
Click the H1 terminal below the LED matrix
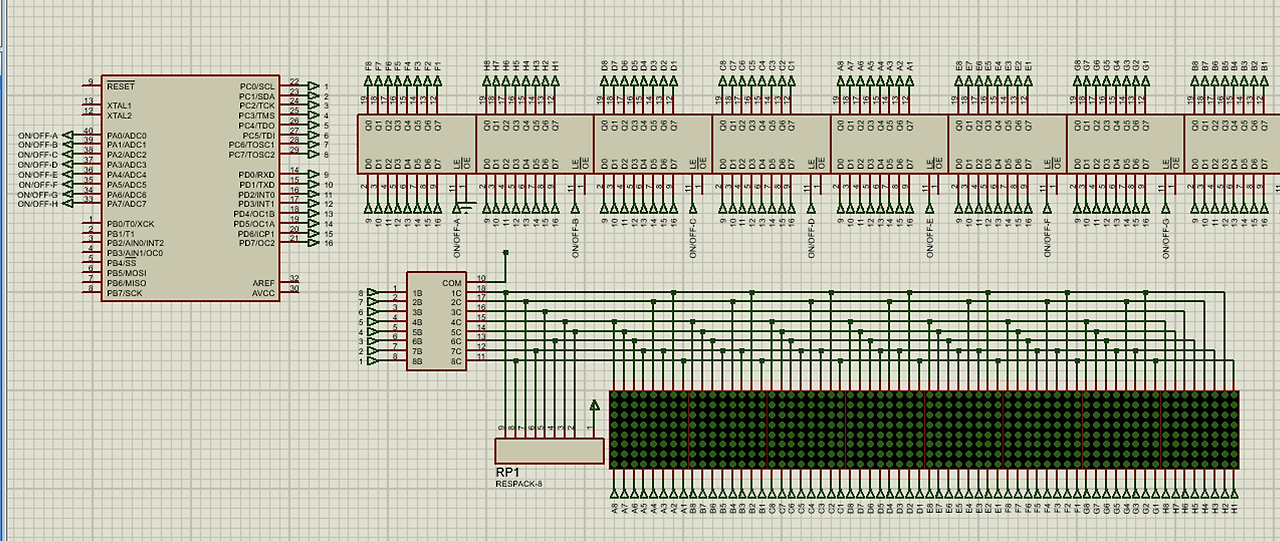(1235, 494)
